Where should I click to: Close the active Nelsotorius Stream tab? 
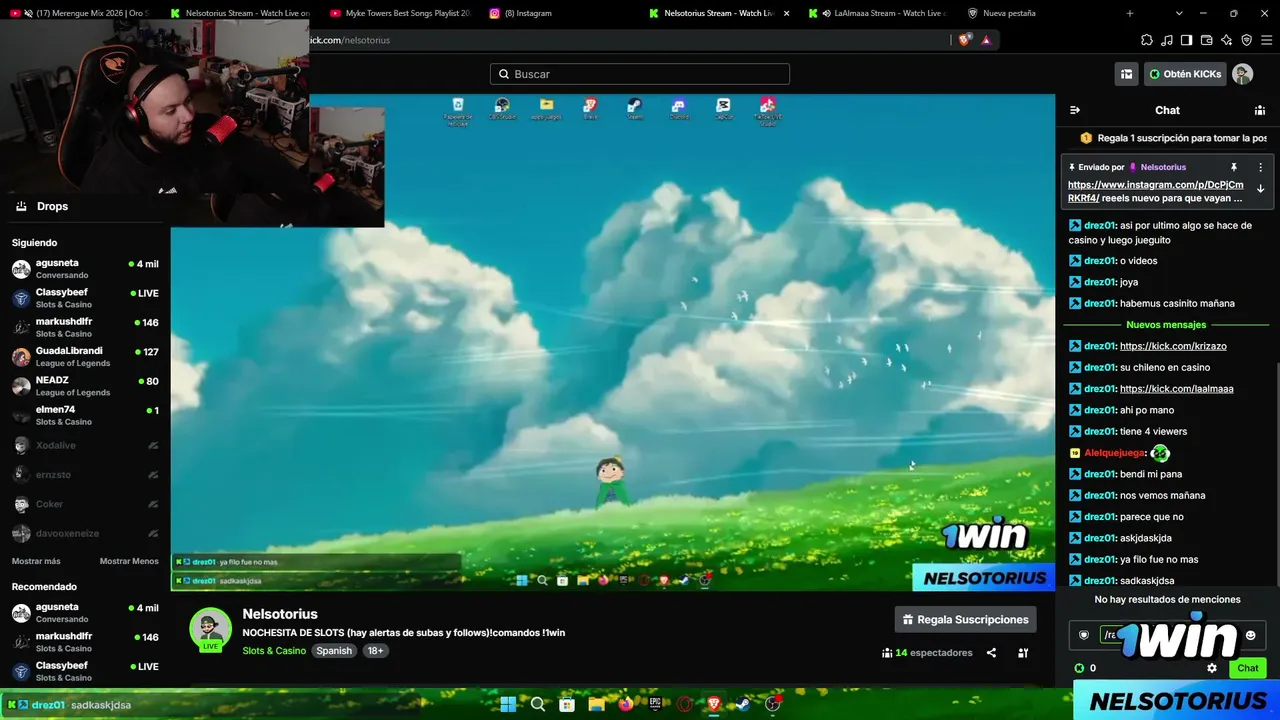point(786,13)
